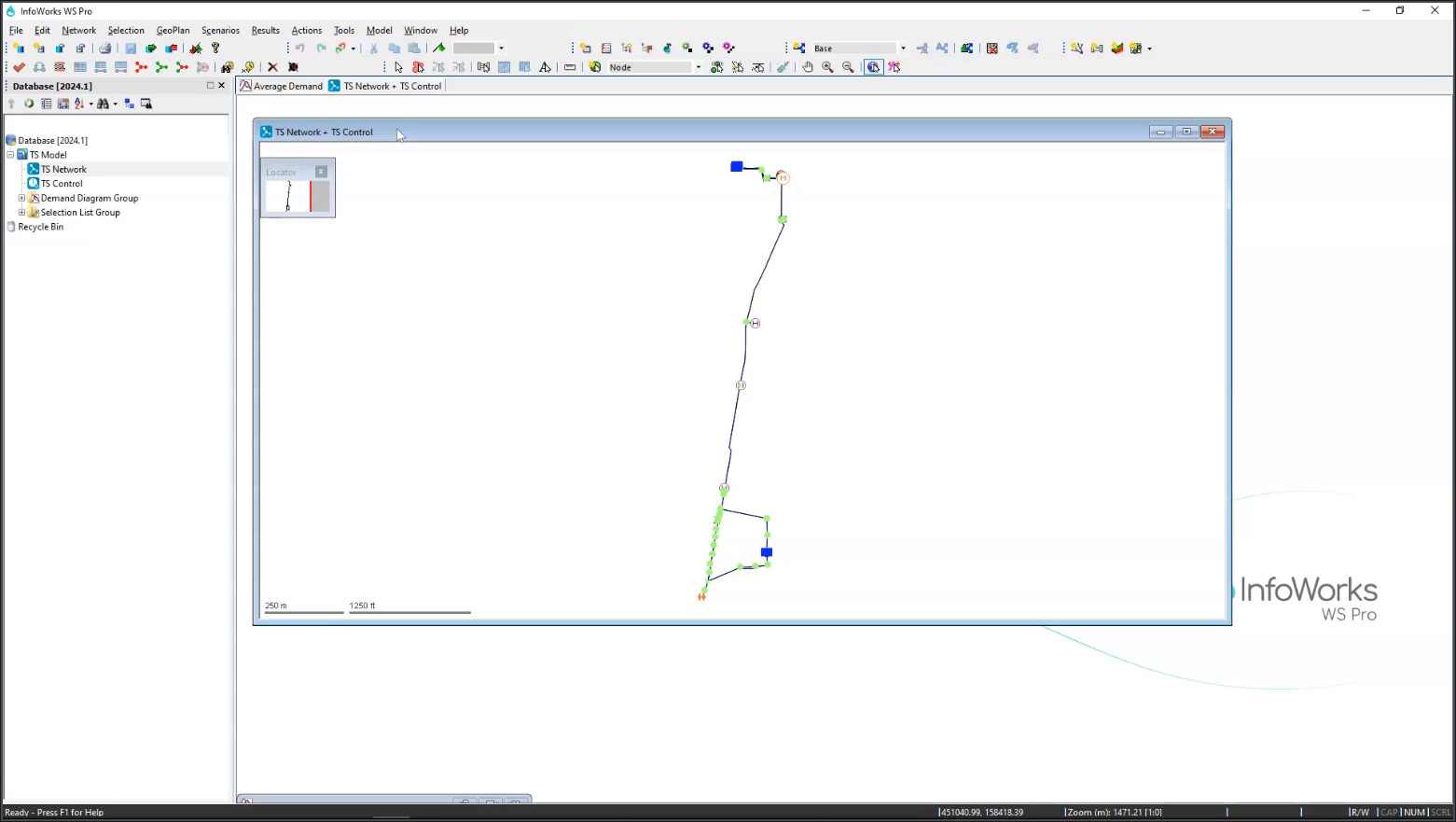Click the green network nodes icon
This screenshot has width=1456, height=822.
162,67
